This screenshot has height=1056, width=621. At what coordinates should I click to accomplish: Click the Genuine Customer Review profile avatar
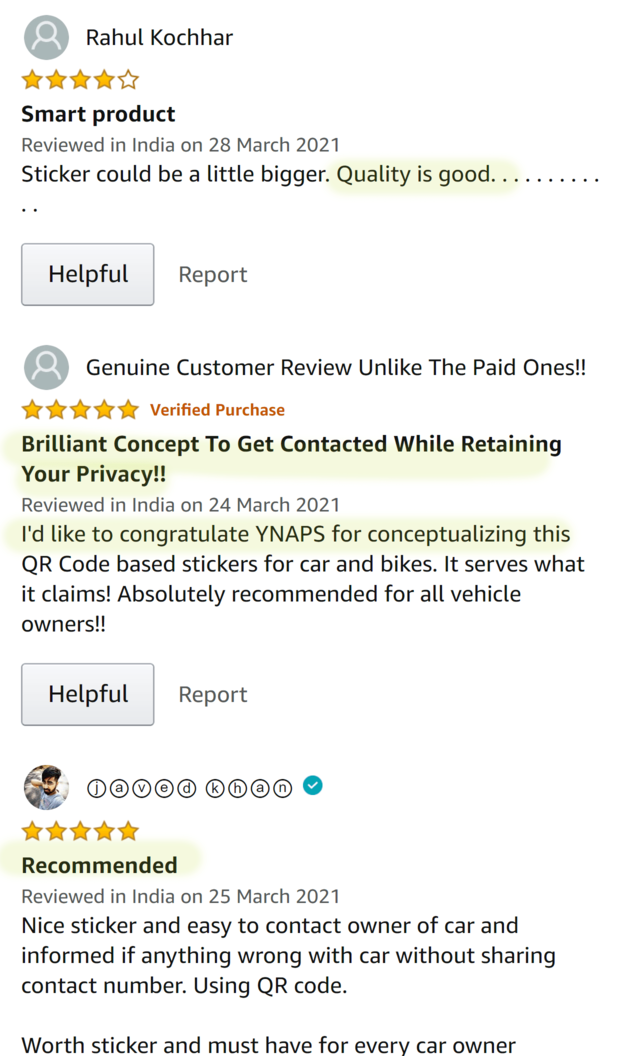coord(46,367)
